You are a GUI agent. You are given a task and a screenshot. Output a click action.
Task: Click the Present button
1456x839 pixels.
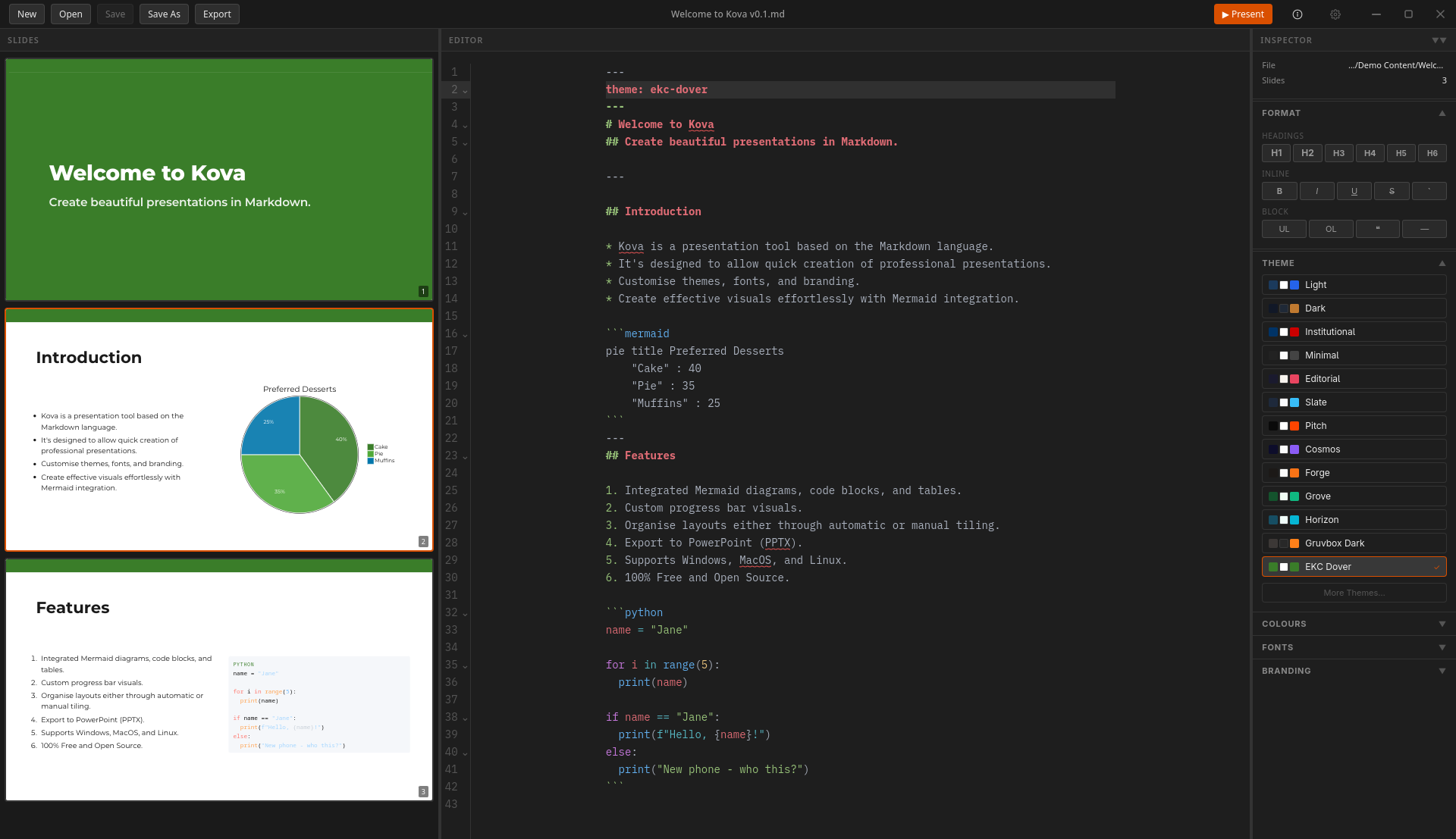pyautogui.click(x=1242, y=14)
